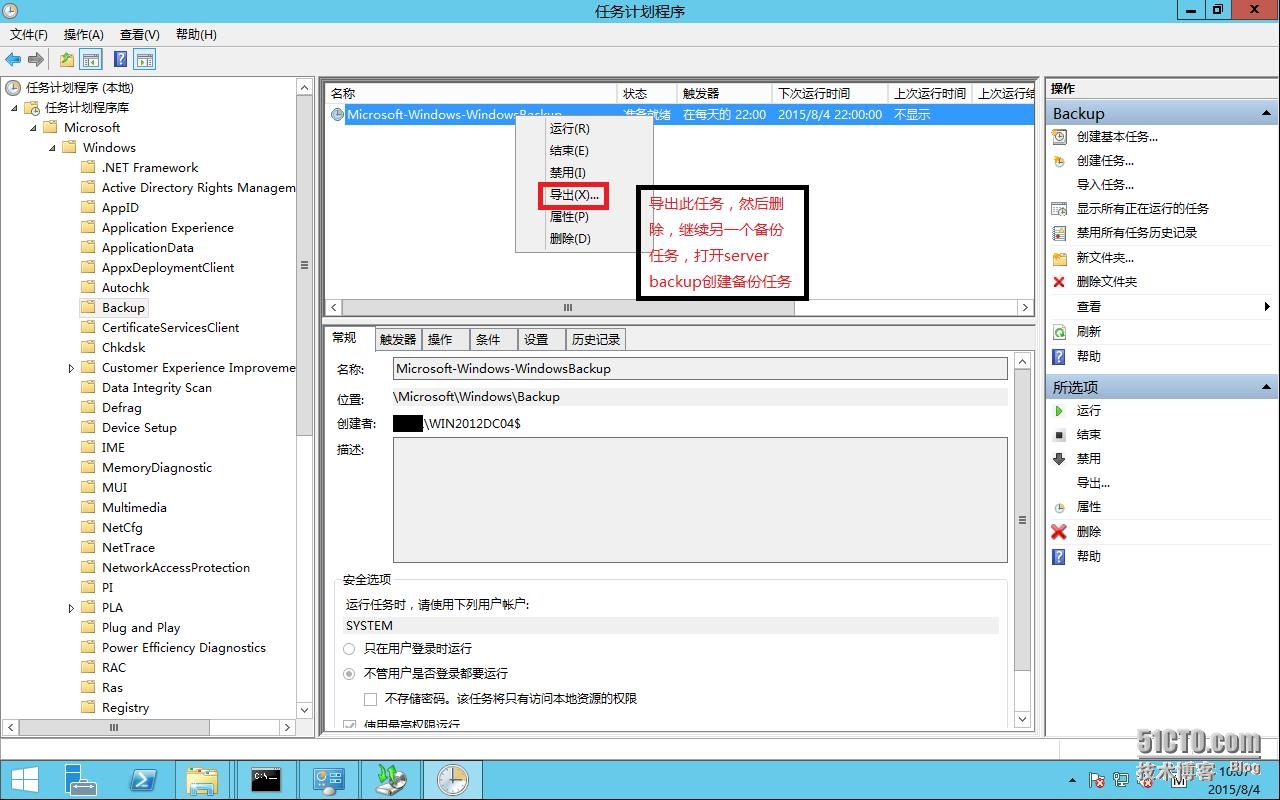Viewport: 1280px width, 800px height.
Task: Collapse the Microsoft tree node
Action: coord(33,128)
